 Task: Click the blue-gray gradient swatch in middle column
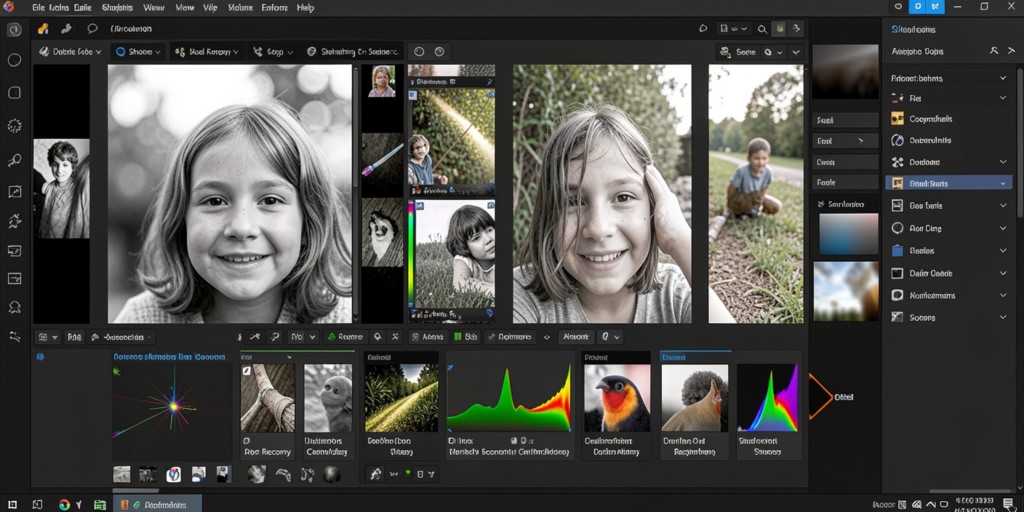click(848, 234)
